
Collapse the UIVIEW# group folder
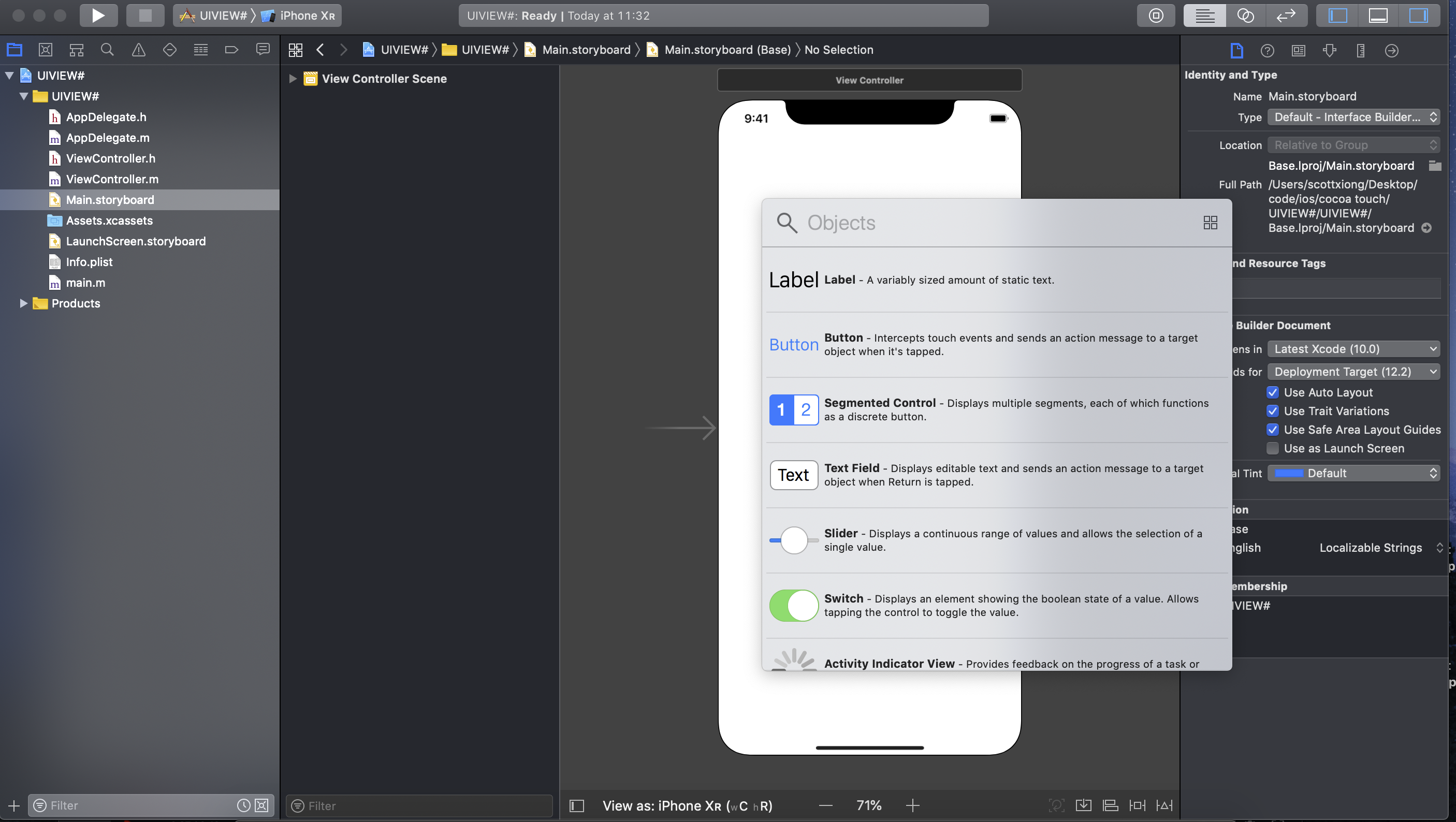tap(24, 96)
